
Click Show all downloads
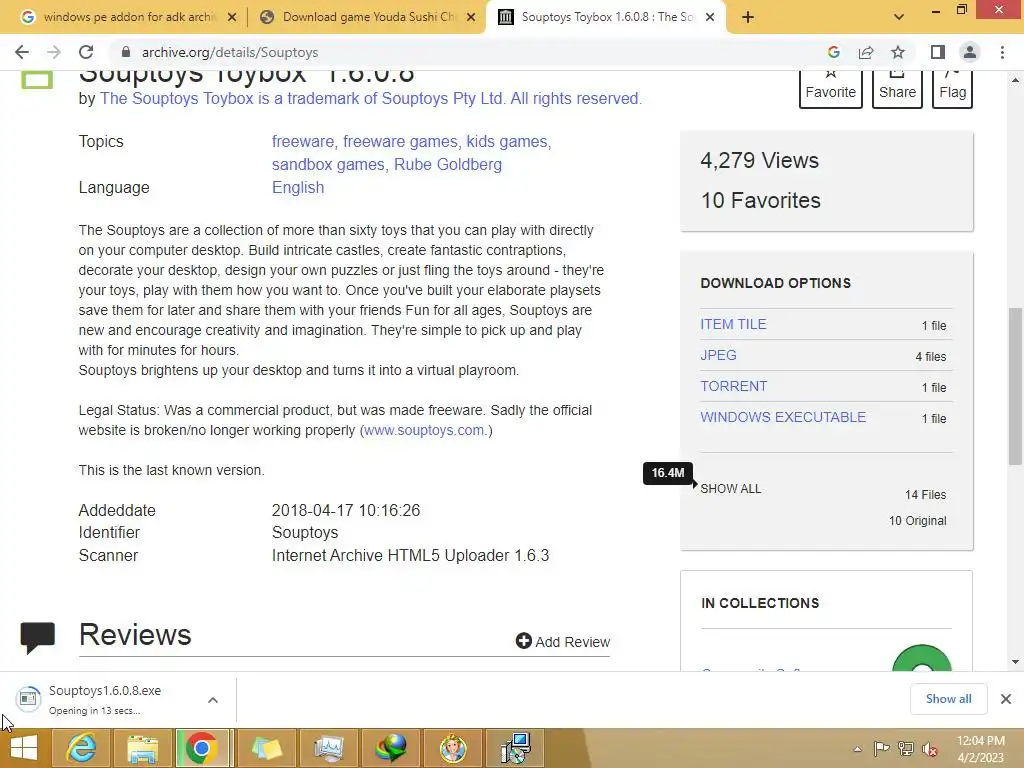pyautogui.click(x=948, y=699)
